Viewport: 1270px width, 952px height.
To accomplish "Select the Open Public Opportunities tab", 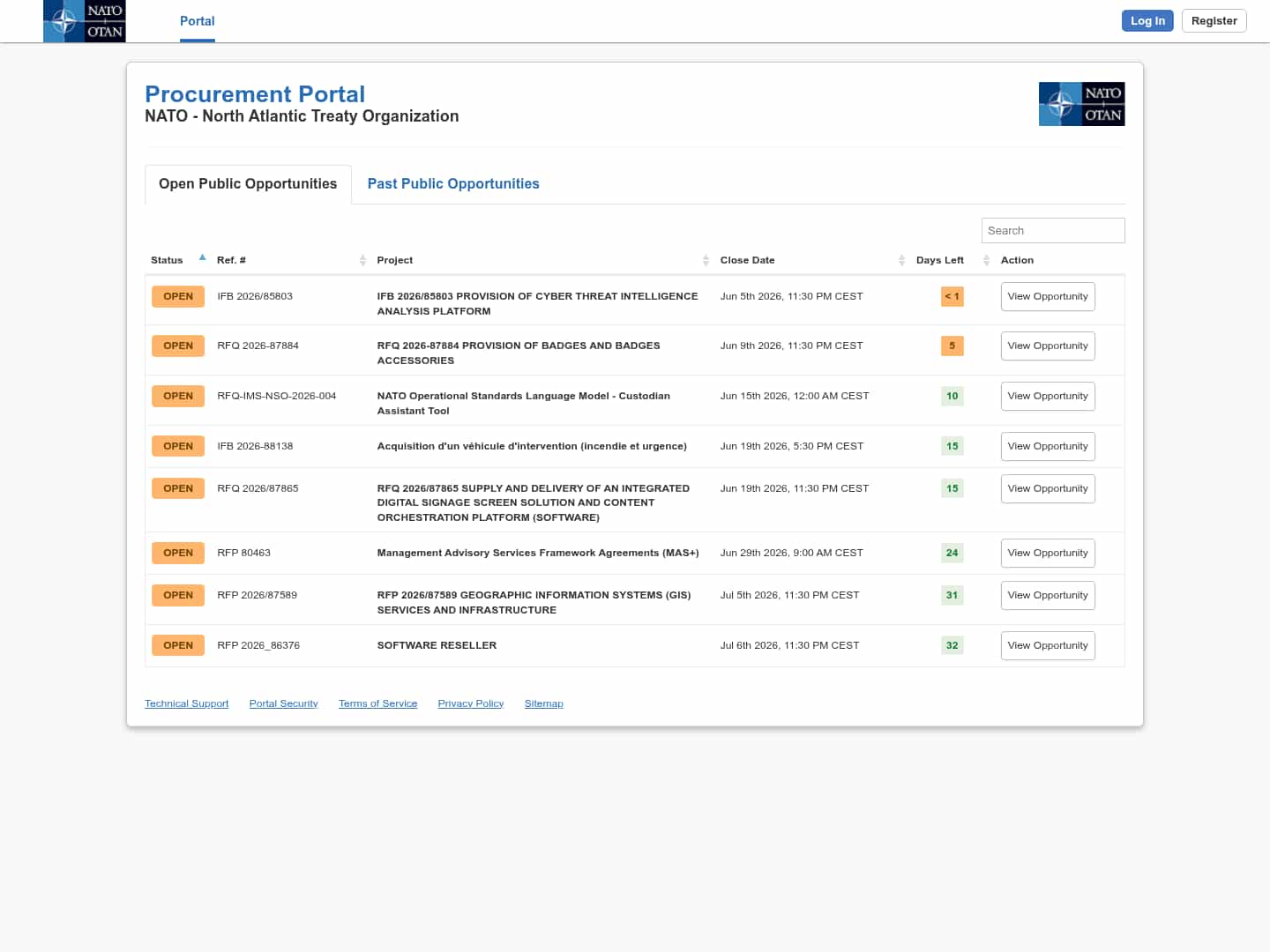I will (x=248, y=183).
